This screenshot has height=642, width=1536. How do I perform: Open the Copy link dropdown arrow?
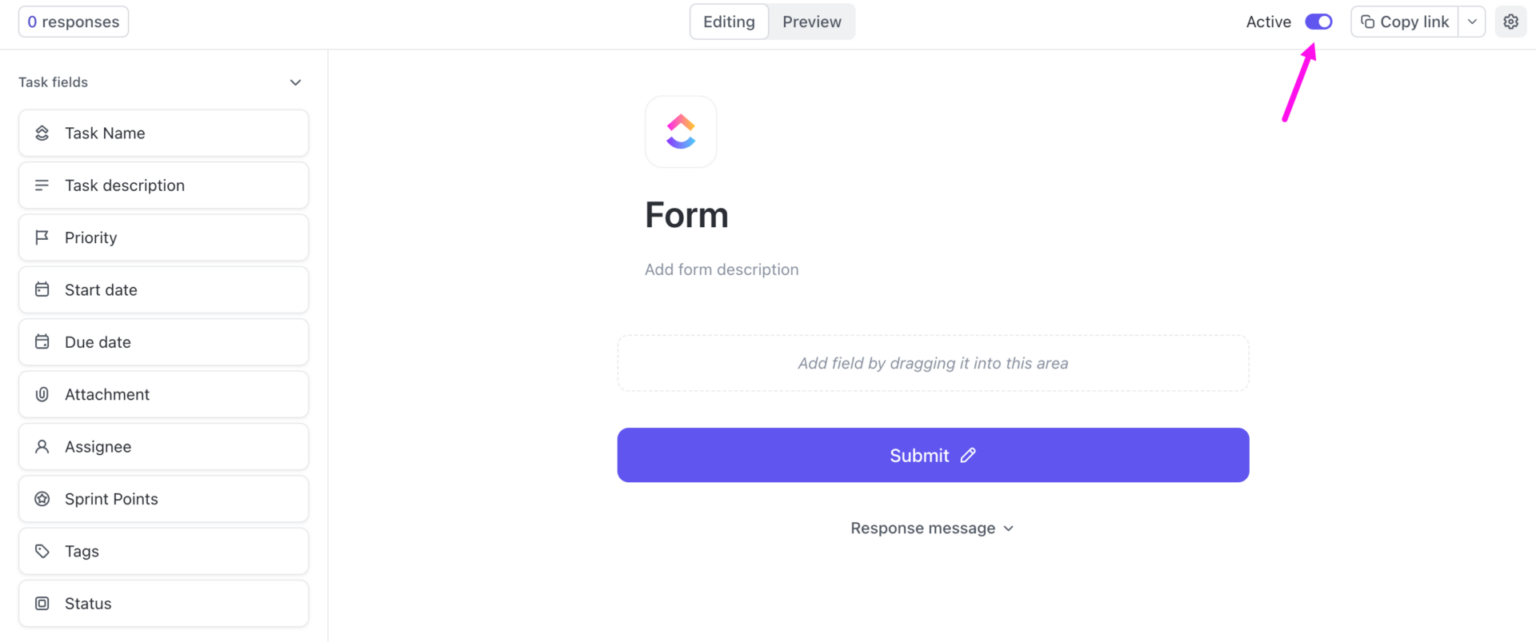pyautogui.click(x=1471, y=21)
